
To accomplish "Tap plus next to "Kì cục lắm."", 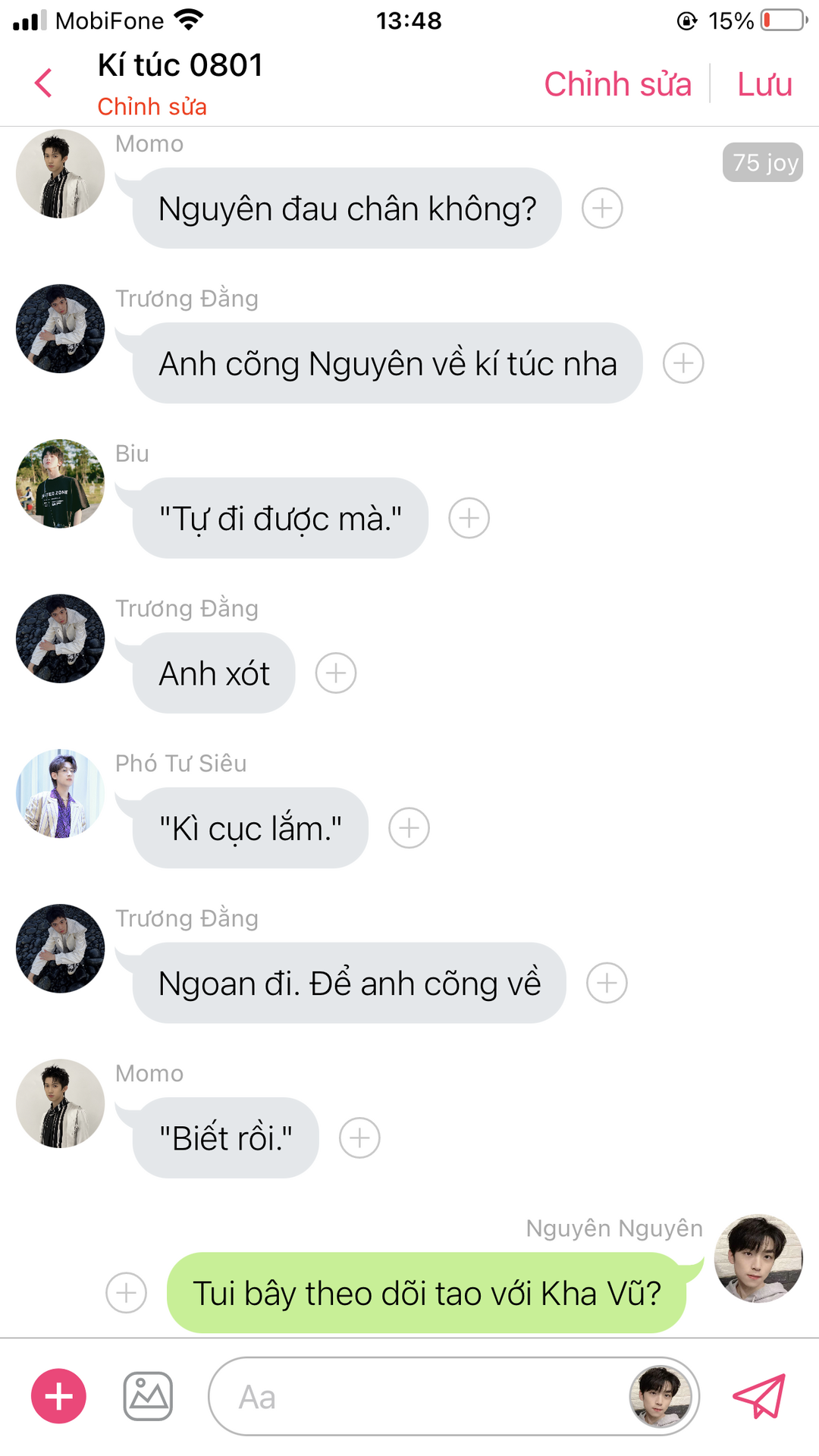I will pyautogui.click(x=409, y=828).
